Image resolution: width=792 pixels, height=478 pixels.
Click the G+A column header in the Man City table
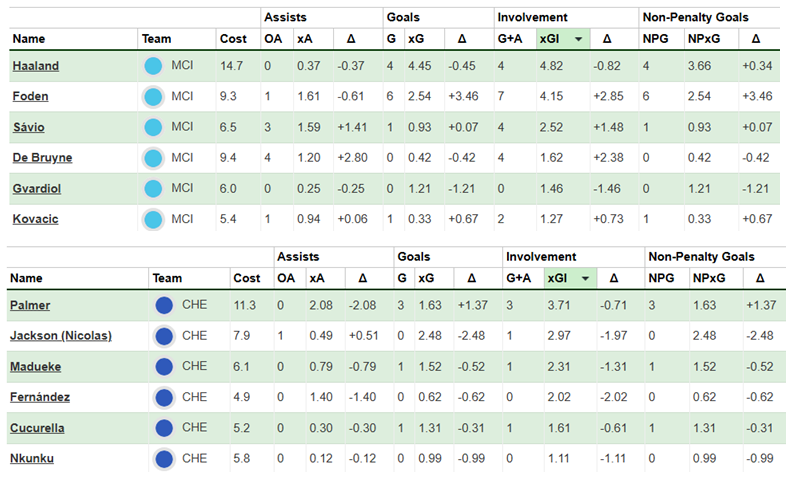(510, 39)
